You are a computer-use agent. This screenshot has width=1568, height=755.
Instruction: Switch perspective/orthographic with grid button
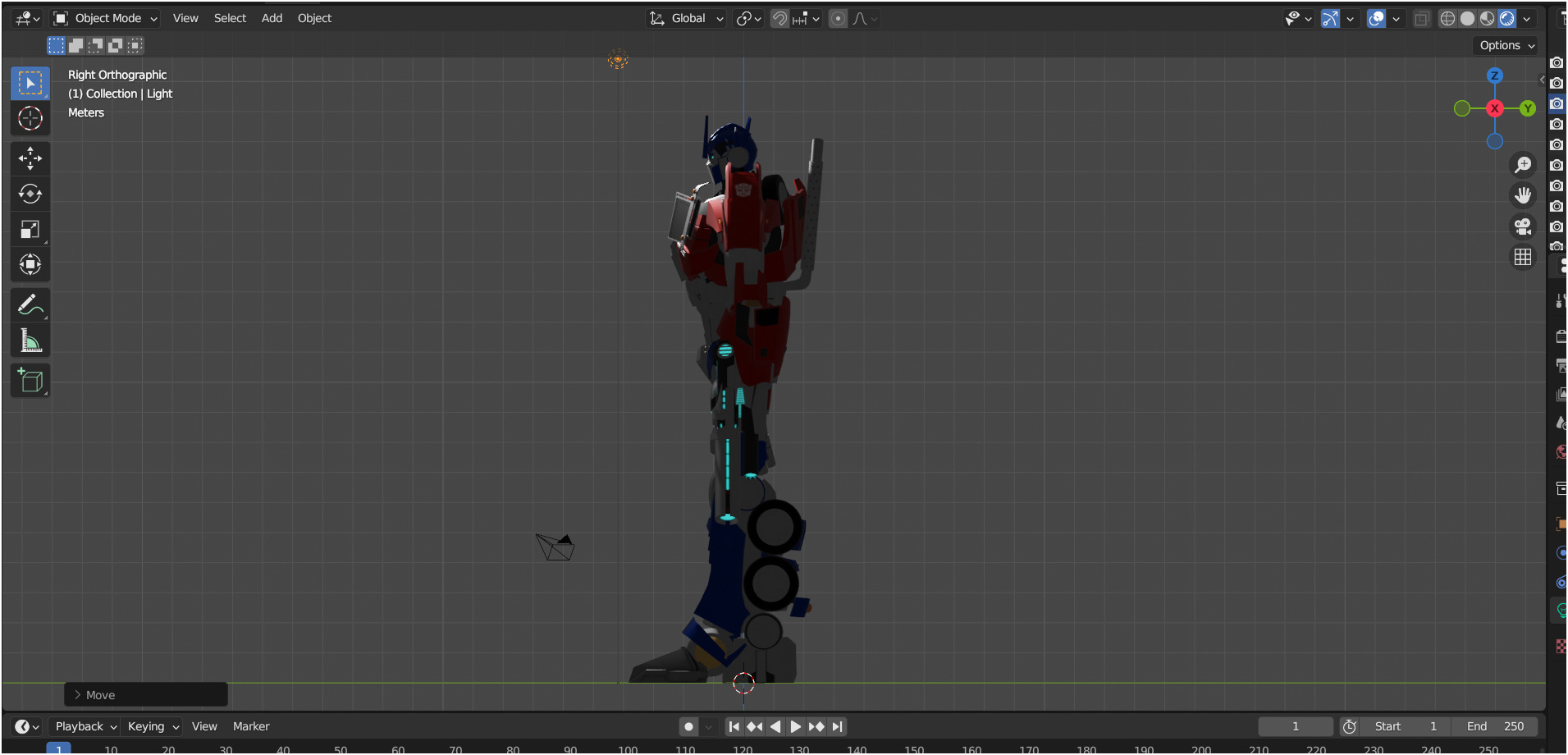[x=1523, y=258]
